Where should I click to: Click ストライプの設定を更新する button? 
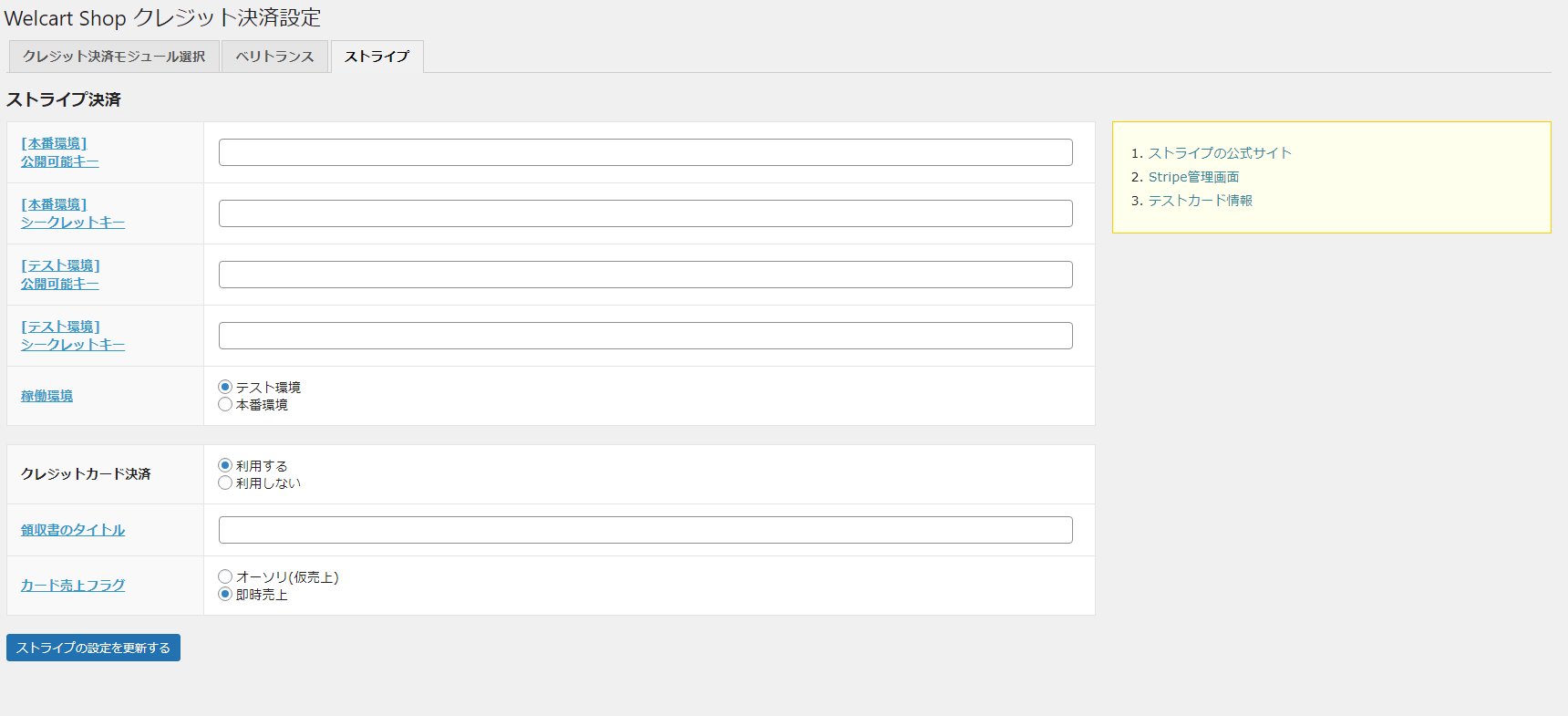coord(93,648)
